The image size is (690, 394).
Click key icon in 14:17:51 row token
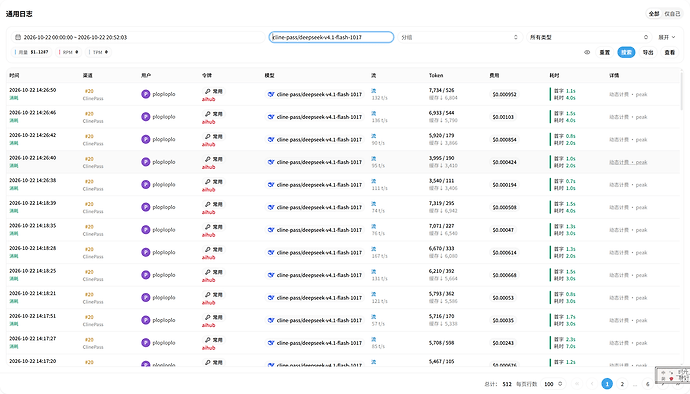pyautogui.click(x=208, y=317)
